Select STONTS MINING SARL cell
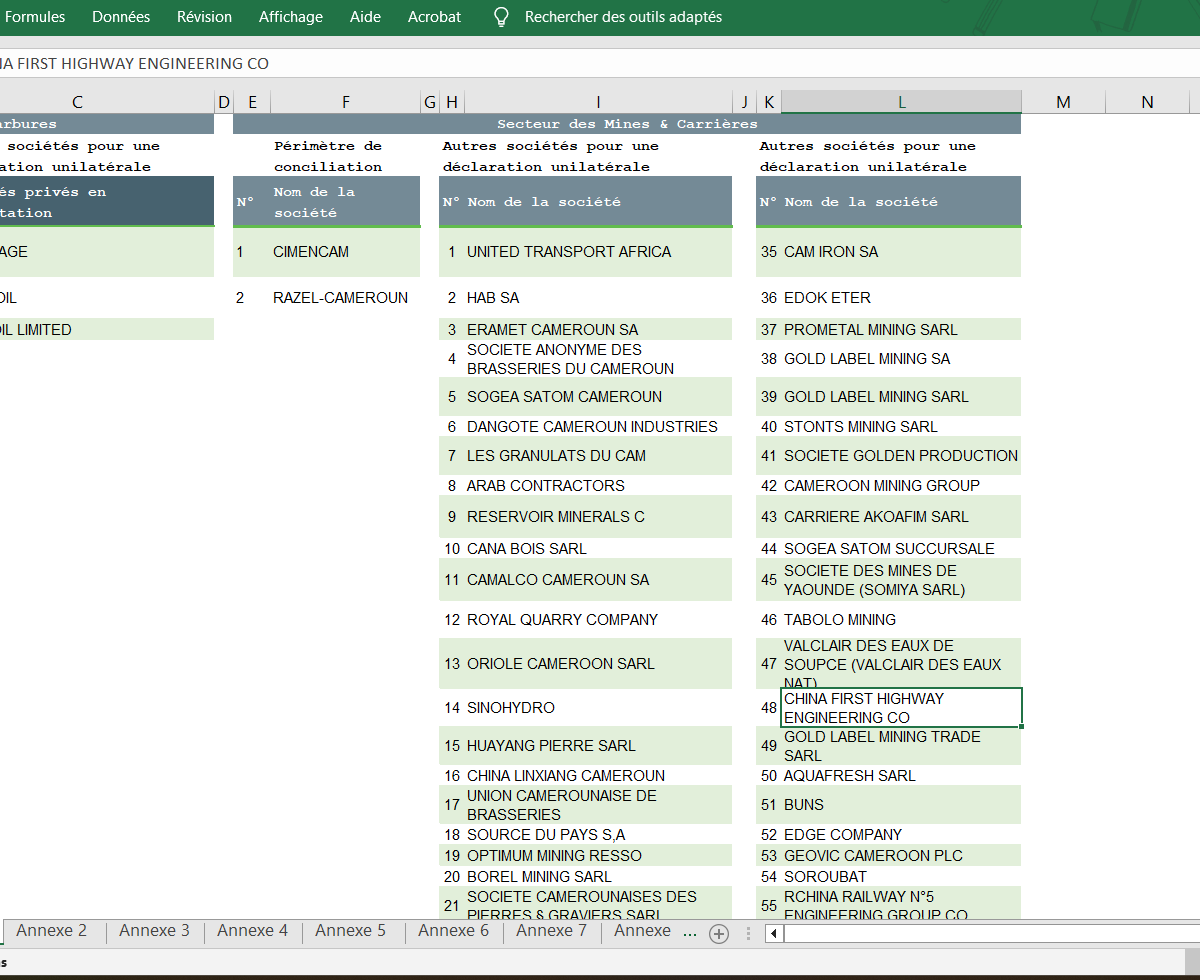This screenshot has height=980, width=1200. coord(901,427)
